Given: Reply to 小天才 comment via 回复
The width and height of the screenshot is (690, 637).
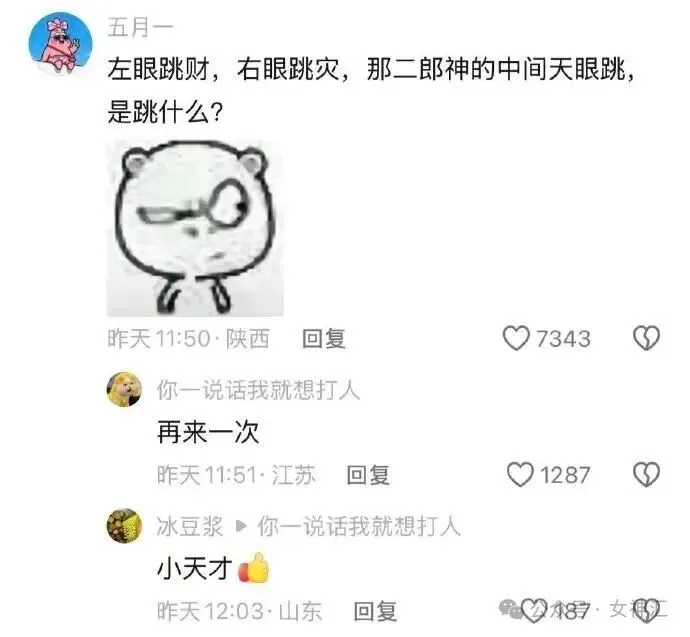Looking at the screenshot, I should pyautogui.click(x=375, y=611).
